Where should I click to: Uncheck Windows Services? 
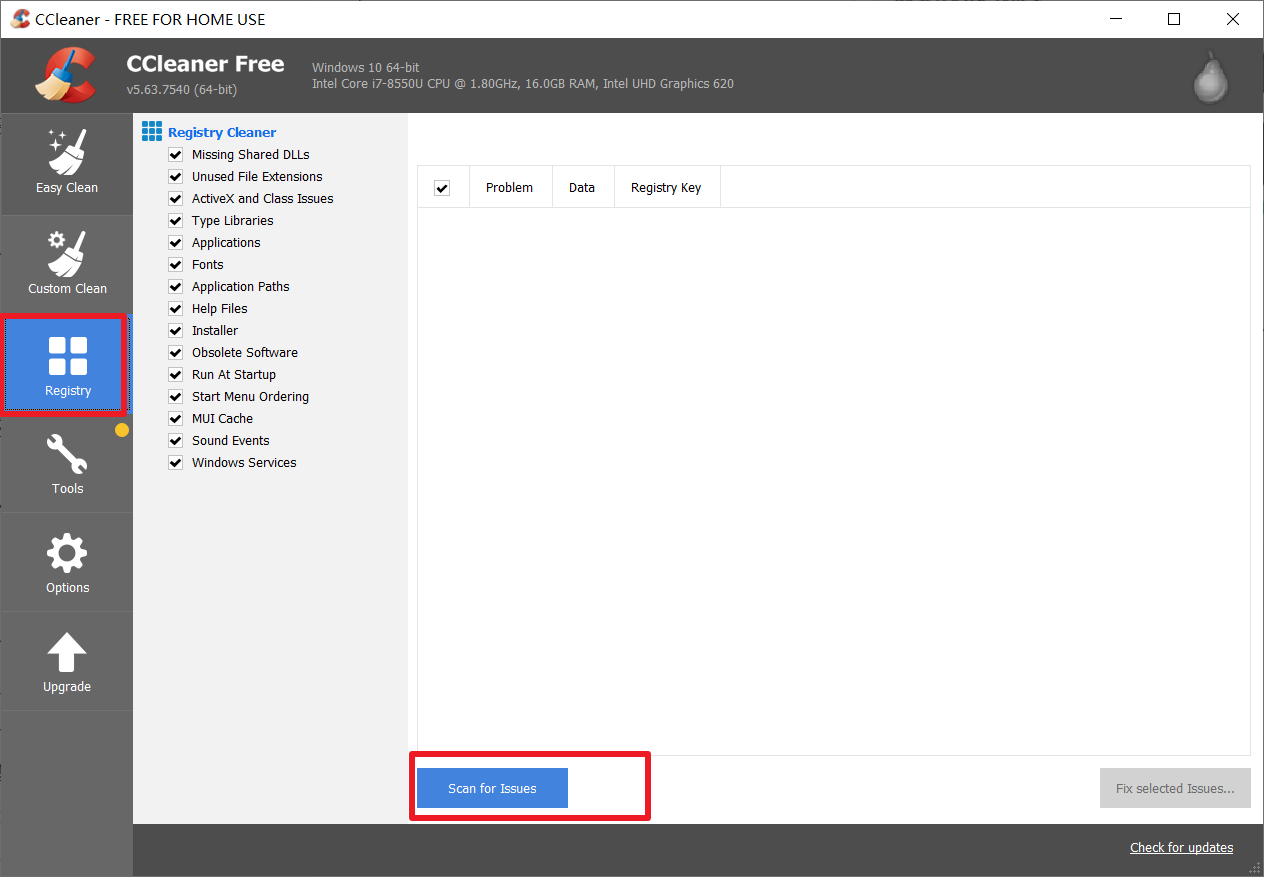tap(176, 463)
